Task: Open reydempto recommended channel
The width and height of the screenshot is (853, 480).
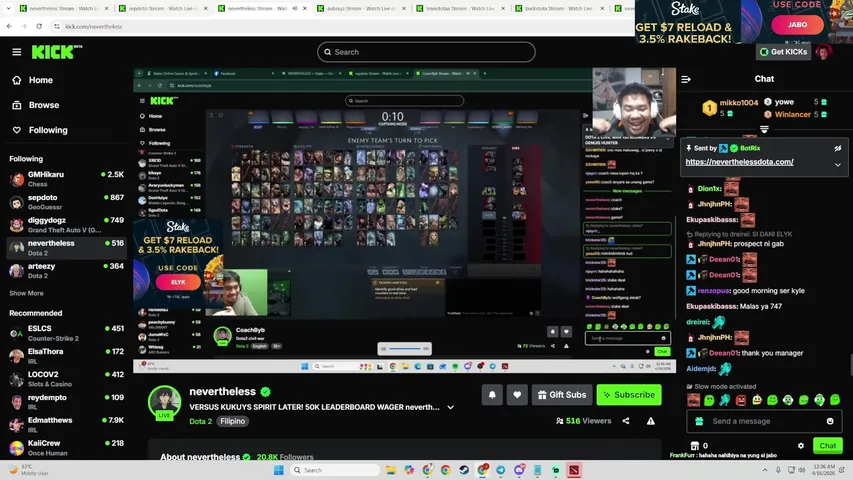Action: [66, 402]
